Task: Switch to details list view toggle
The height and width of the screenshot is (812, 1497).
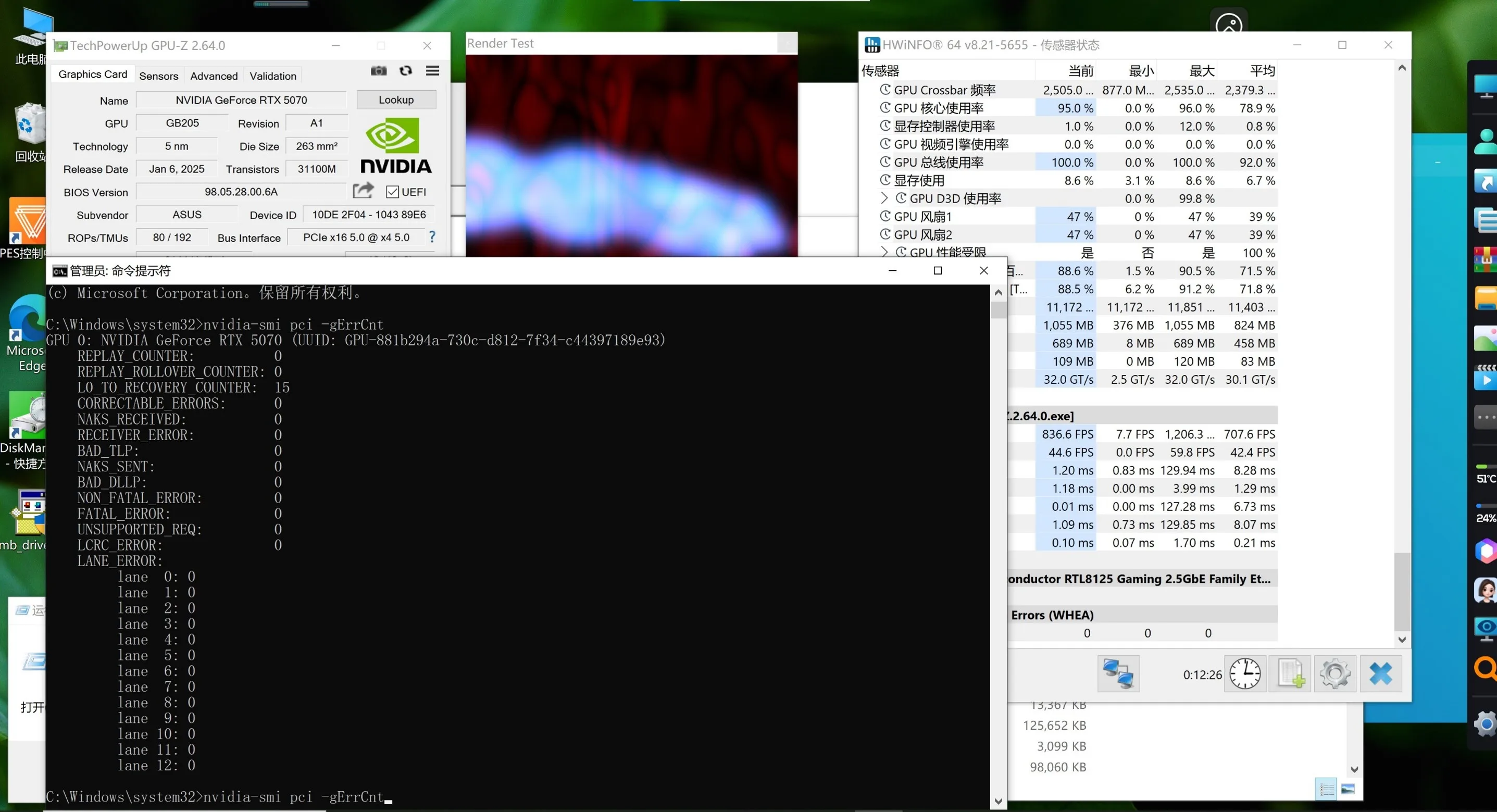Action: [1327, 789]
